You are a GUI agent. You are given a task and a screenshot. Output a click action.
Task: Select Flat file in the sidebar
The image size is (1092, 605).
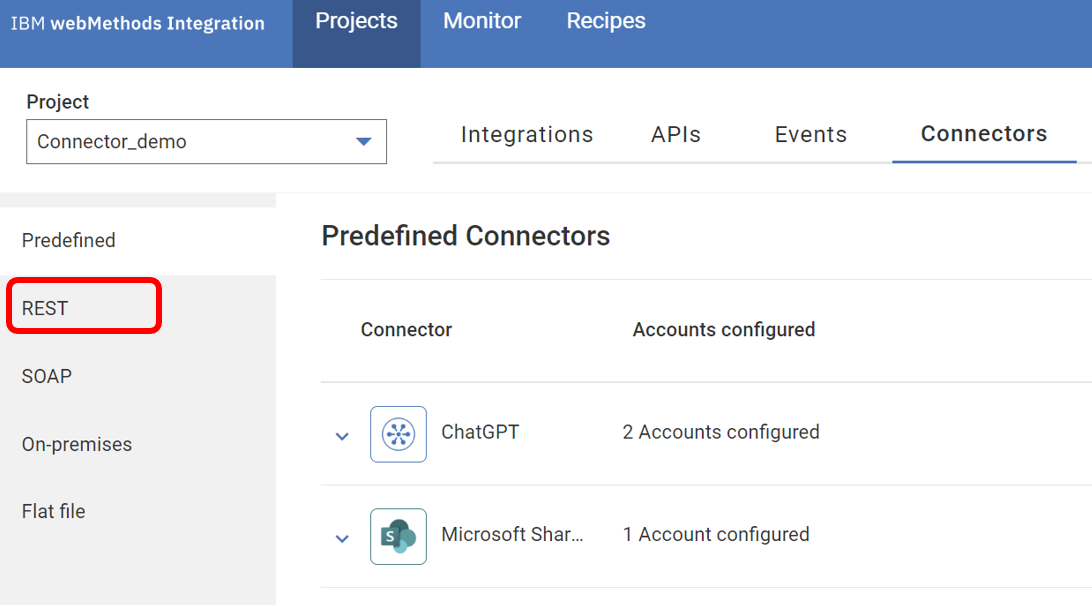[54, 511]
